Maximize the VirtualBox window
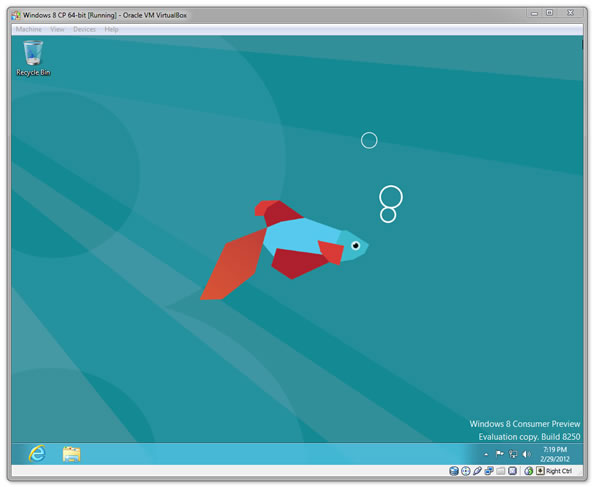This screenshot has height=487, width=600. click(549, 13)
